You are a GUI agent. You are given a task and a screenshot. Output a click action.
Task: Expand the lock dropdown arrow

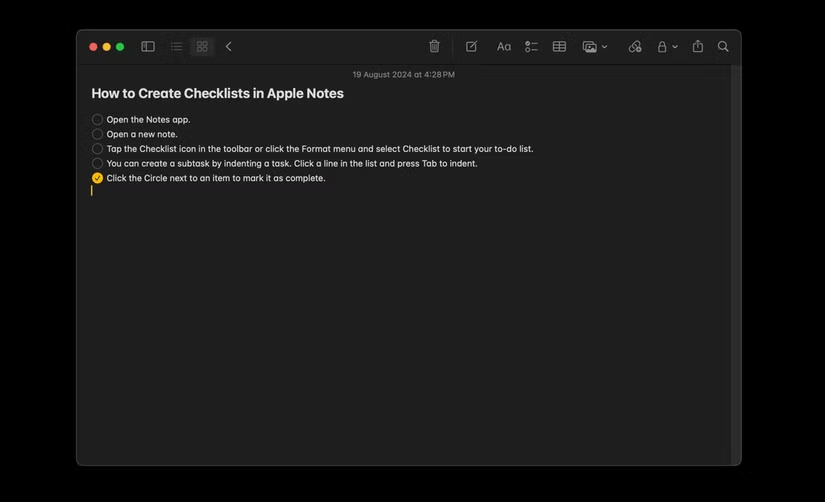click(x=675, y=47)
